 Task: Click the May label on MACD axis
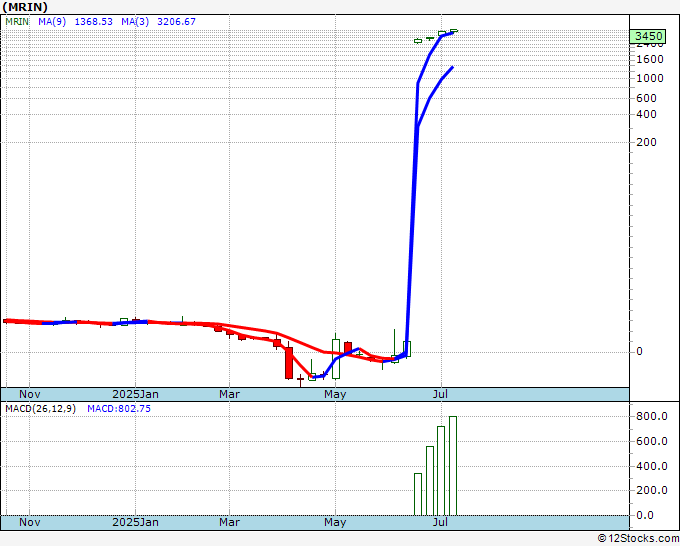(x=335, y=522)
